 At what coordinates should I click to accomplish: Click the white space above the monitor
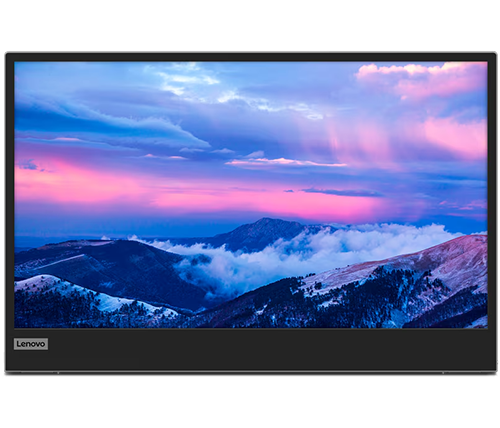click(x=250, y=25)
